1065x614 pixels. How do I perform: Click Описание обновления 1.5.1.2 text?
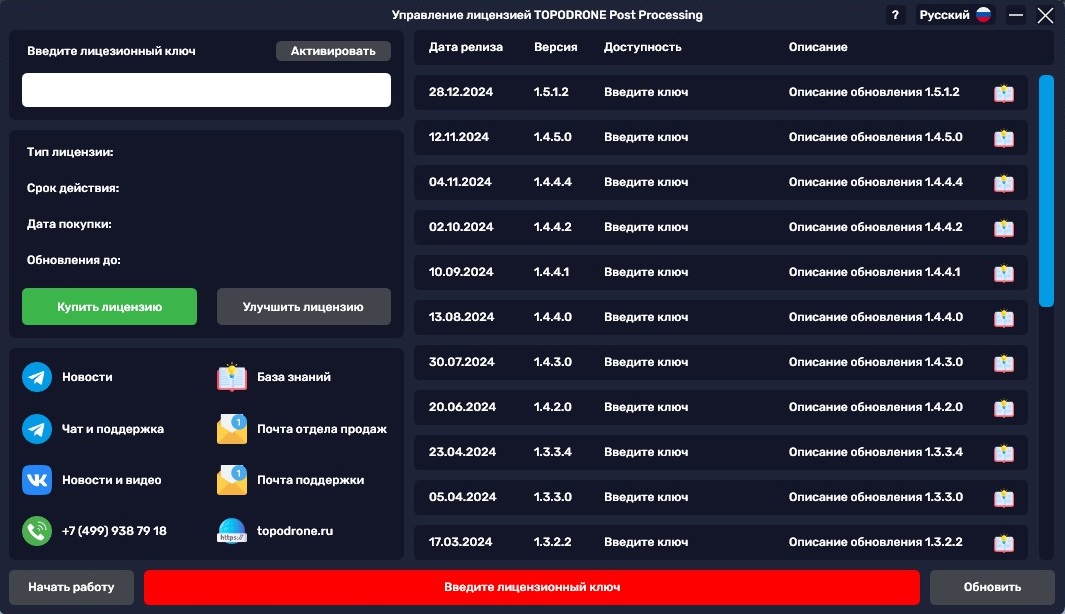click(874, 92)
